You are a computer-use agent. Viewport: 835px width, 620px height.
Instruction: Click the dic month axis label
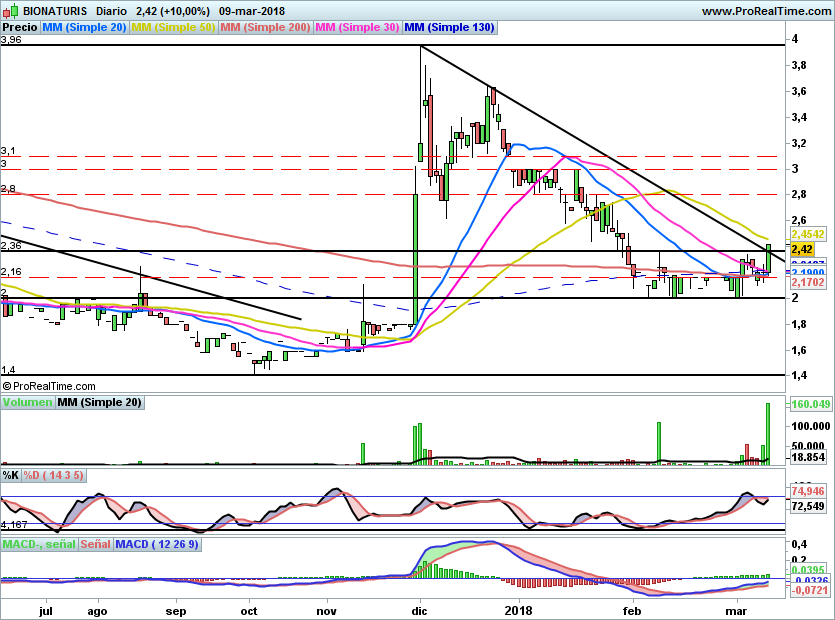point(420,611)
